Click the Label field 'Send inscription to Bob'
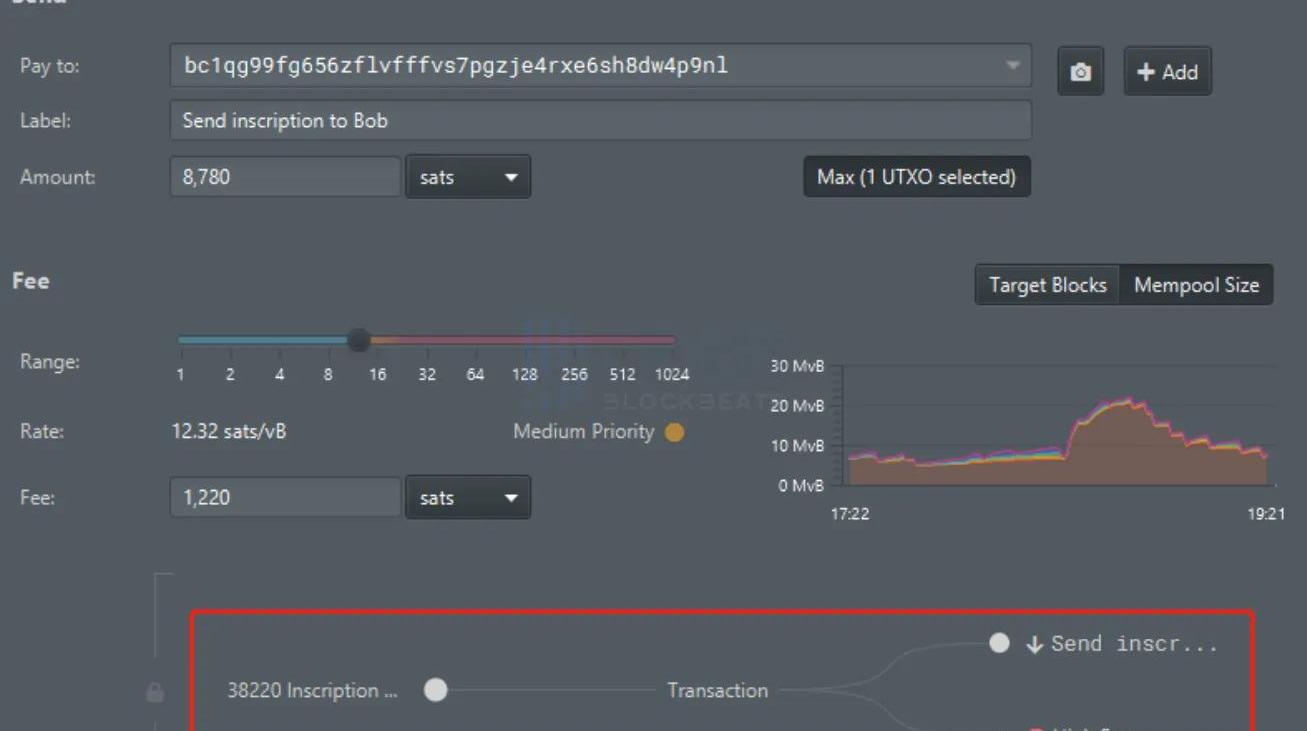Image resolution: width=1307 pixels, height=731 pixels. click(600, 121)
